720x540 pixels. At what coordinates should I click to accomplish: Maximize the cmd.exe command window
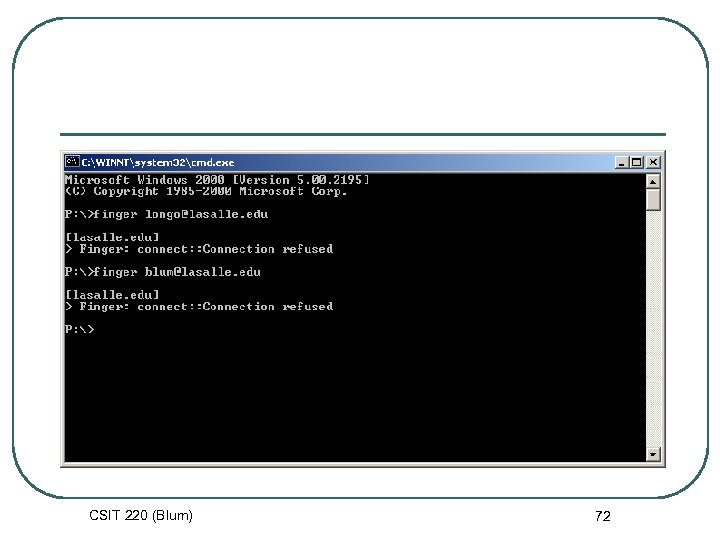tap(636, 162)
